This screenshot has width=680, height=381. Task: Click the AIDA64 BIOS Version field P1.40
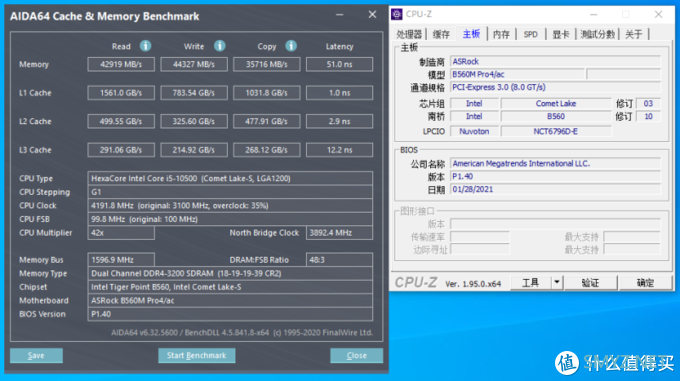[x=230, y=314]
